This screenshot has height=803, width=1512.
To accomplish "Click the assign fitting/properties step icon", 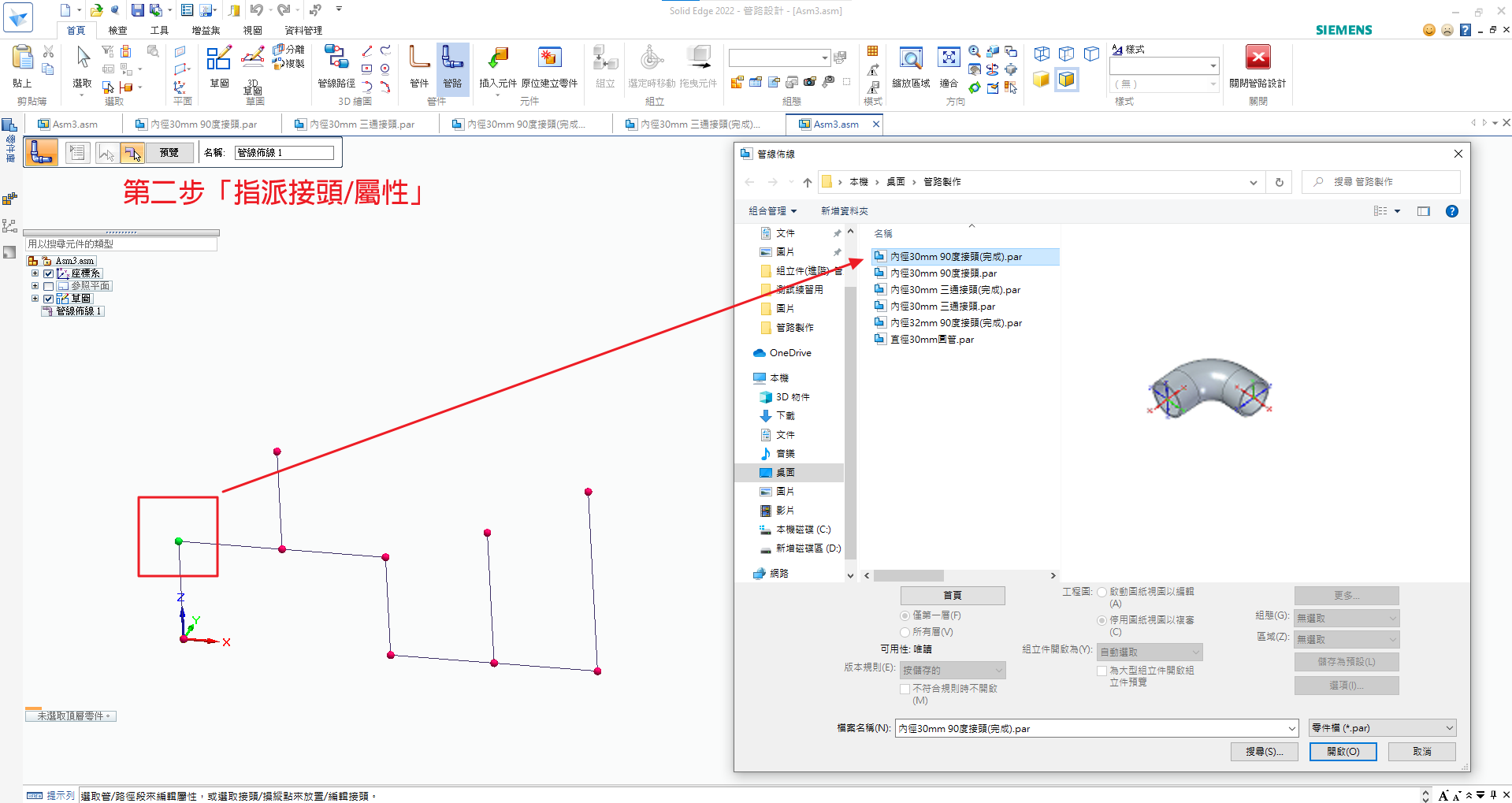I will [x=132, y=152].
